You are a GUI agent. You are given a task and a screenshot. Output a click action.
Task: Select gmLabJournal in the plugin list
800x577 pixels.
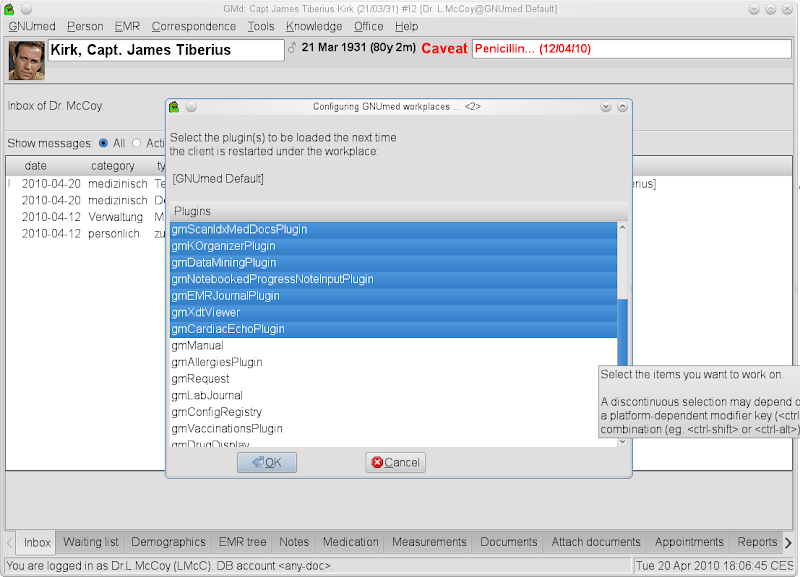393,395
